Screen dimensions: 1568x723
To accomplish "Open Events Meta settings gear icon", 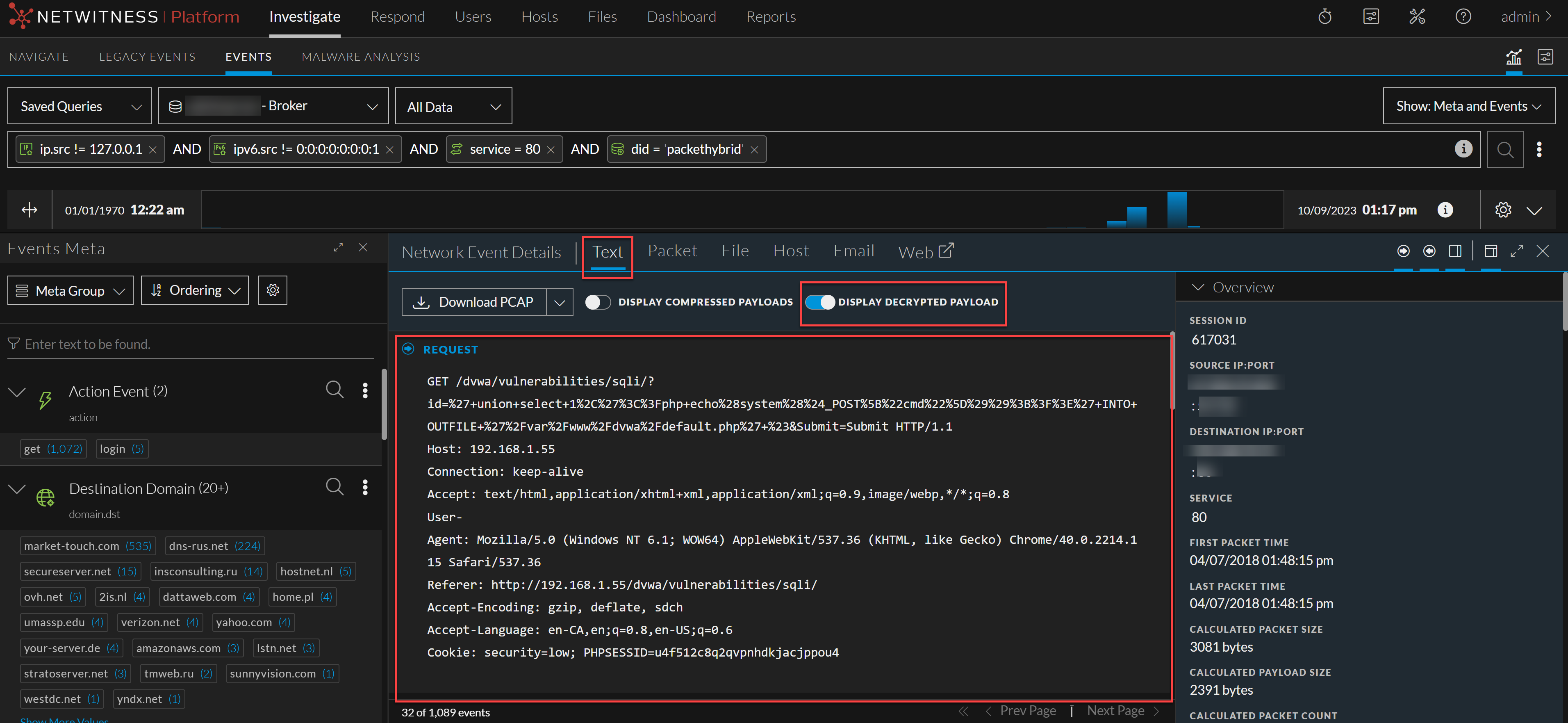I will [x=272, y=290].
